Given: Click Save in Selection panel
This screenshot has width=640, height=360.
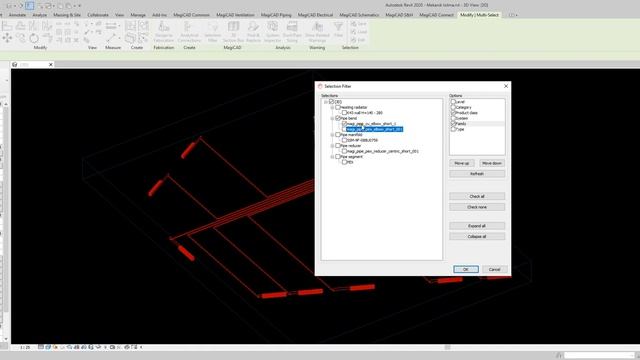Looking at the screenshot, I should tap(358, 24).
